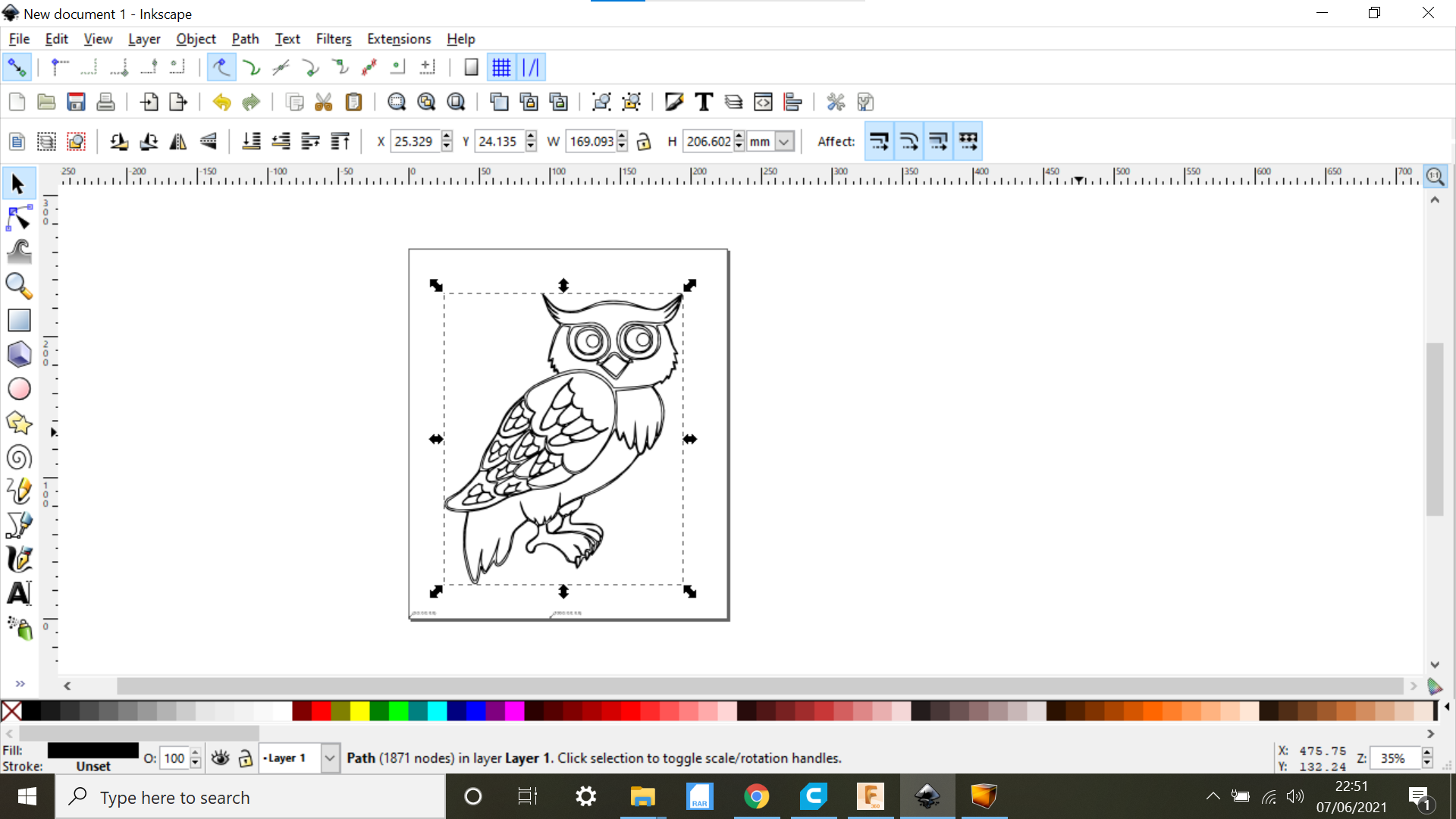Screen dimensions: 1456x819
Task: Open the Object menu
Action: (x=195, y=38)
